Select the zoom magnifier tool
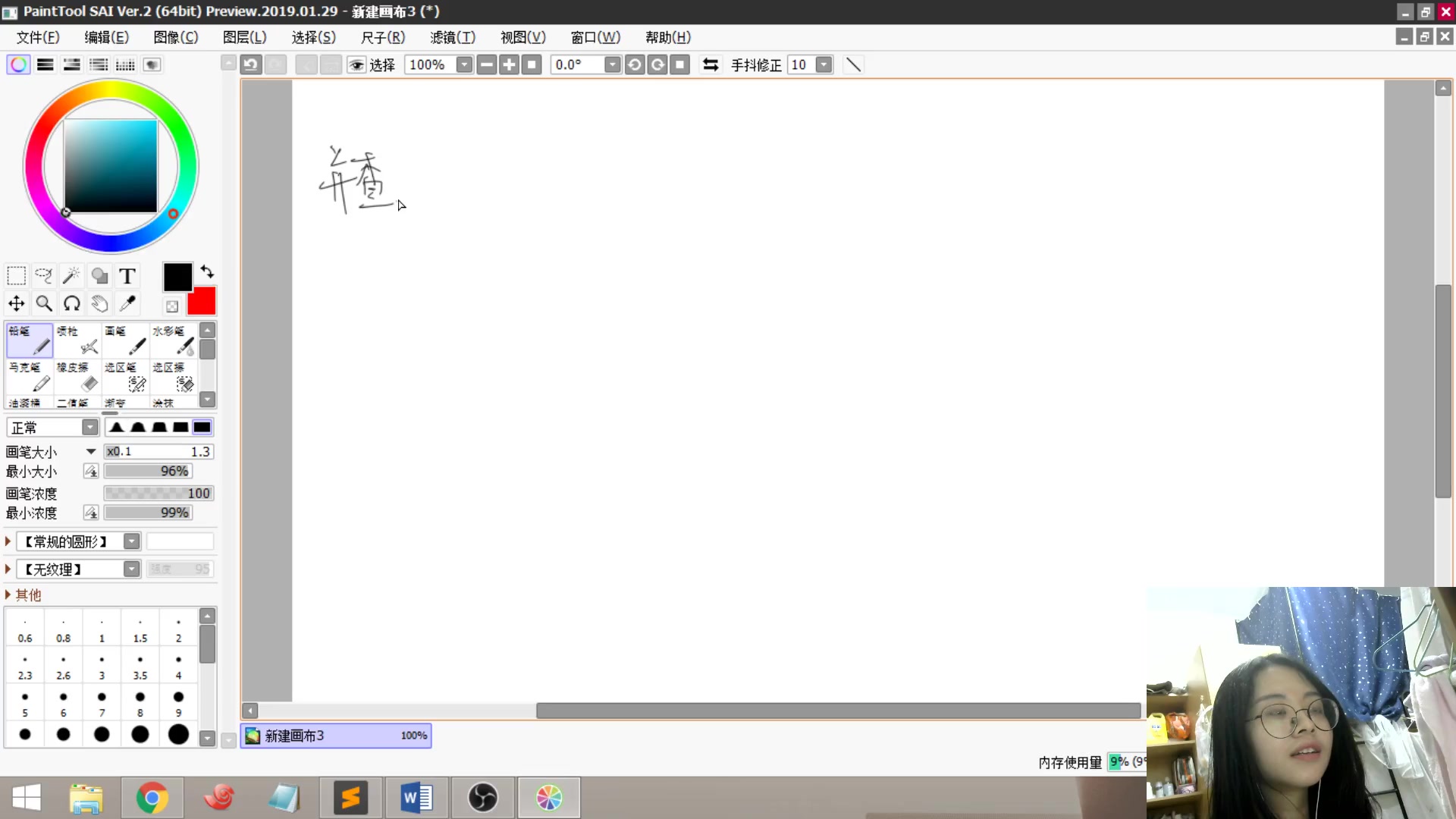1456x819 pixels. point(44,304)
